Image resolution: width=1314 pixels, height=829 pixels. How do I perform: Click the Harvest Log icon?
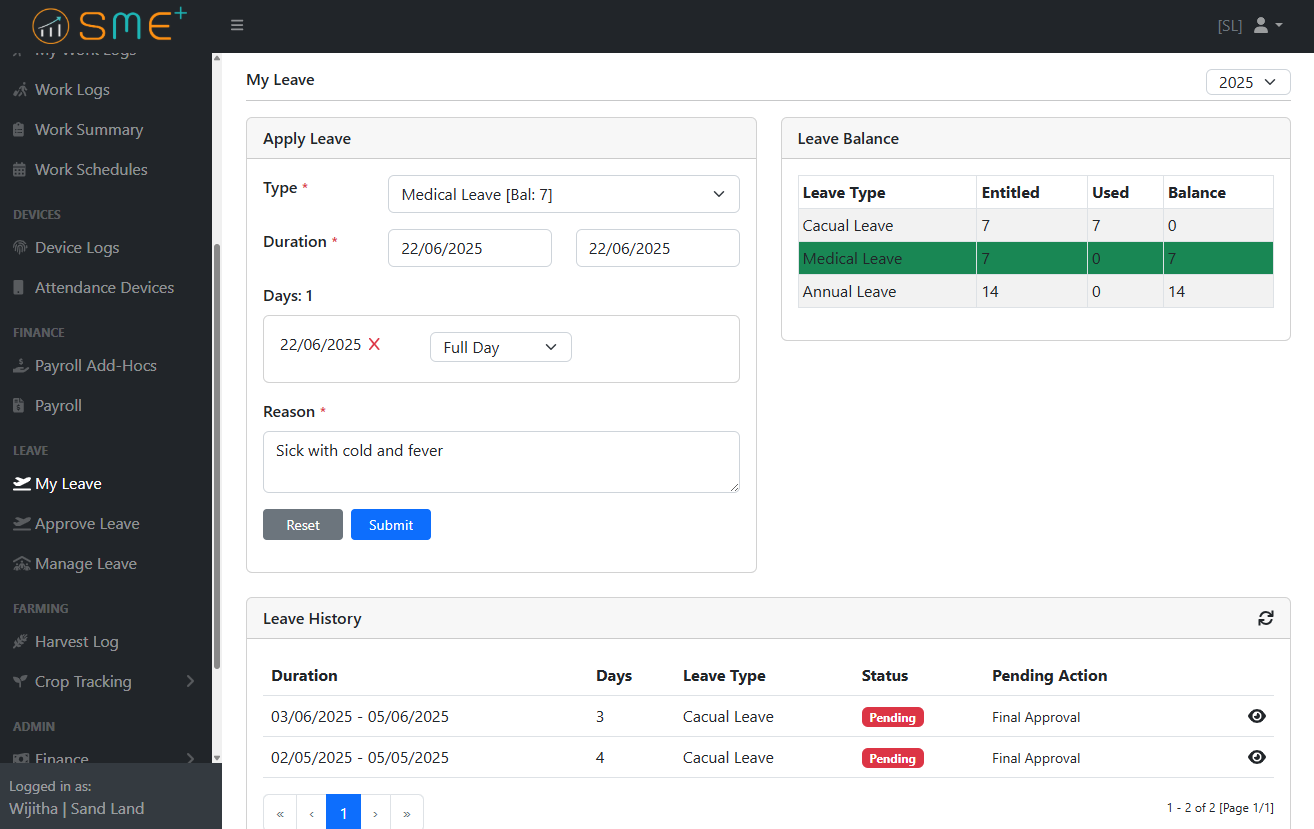point(20,641)
